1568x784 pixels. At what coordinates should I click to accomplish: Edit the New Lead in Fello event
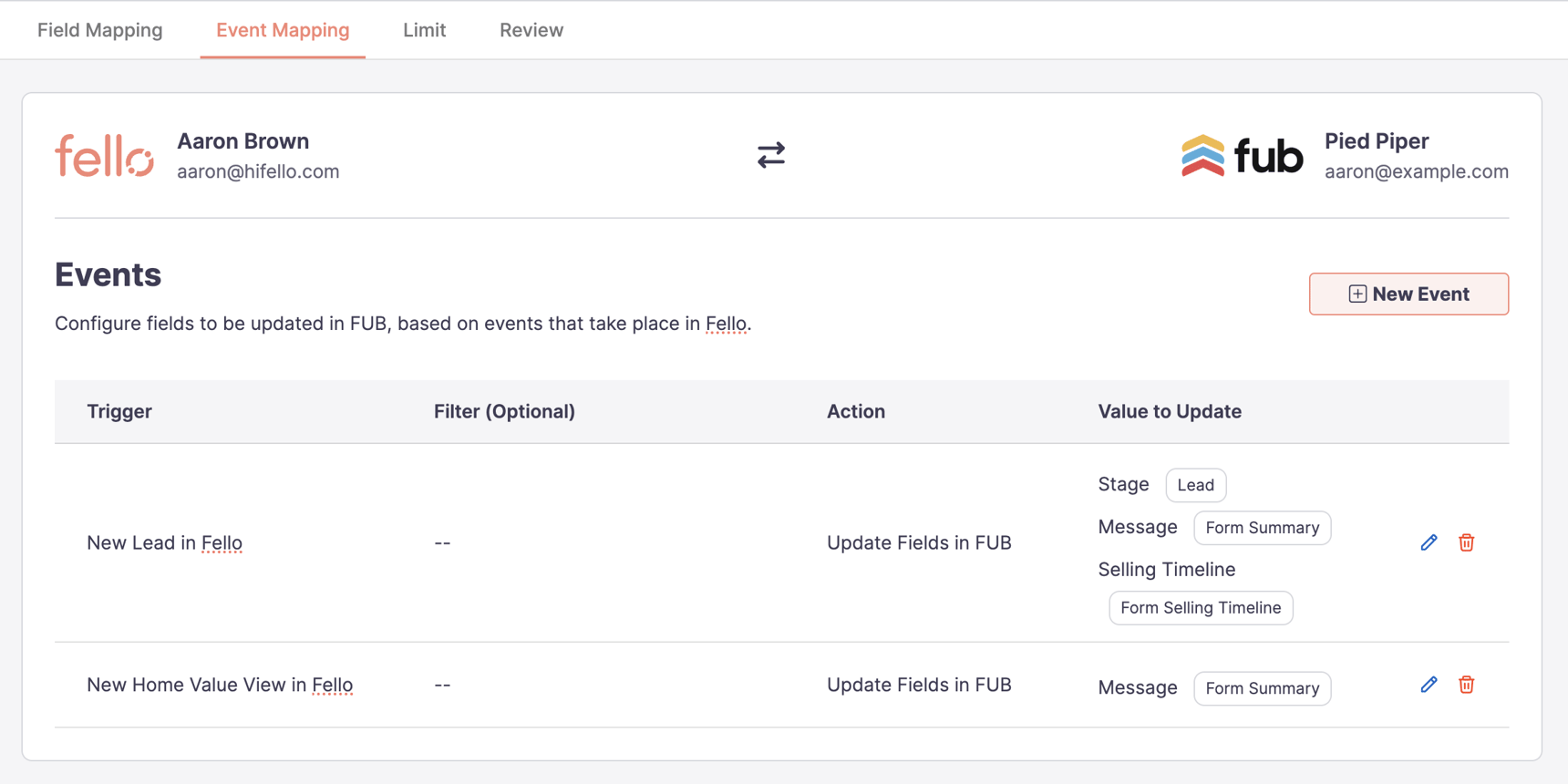[x=1429, y=542]
